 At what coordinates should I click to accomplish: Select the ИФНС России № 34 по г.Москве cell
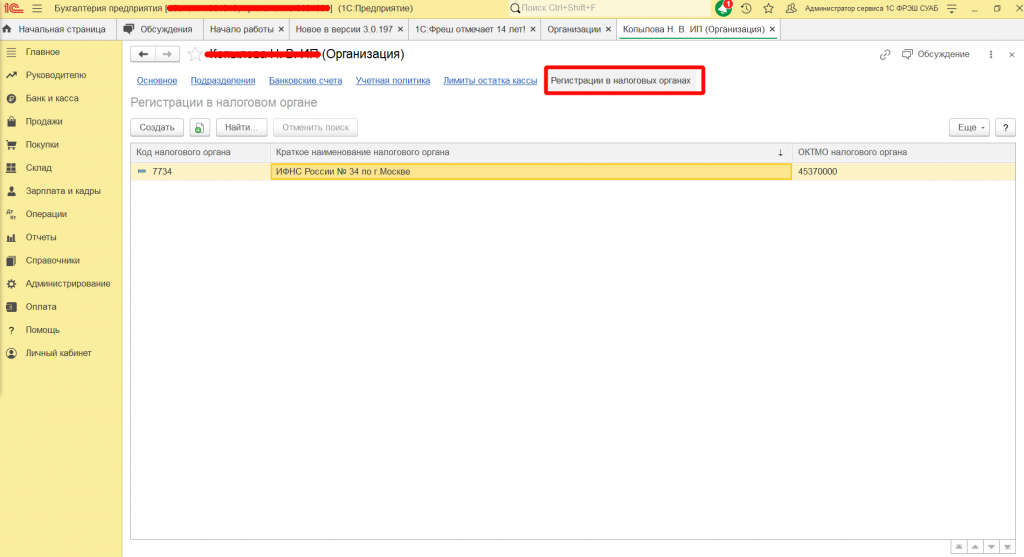531,172
